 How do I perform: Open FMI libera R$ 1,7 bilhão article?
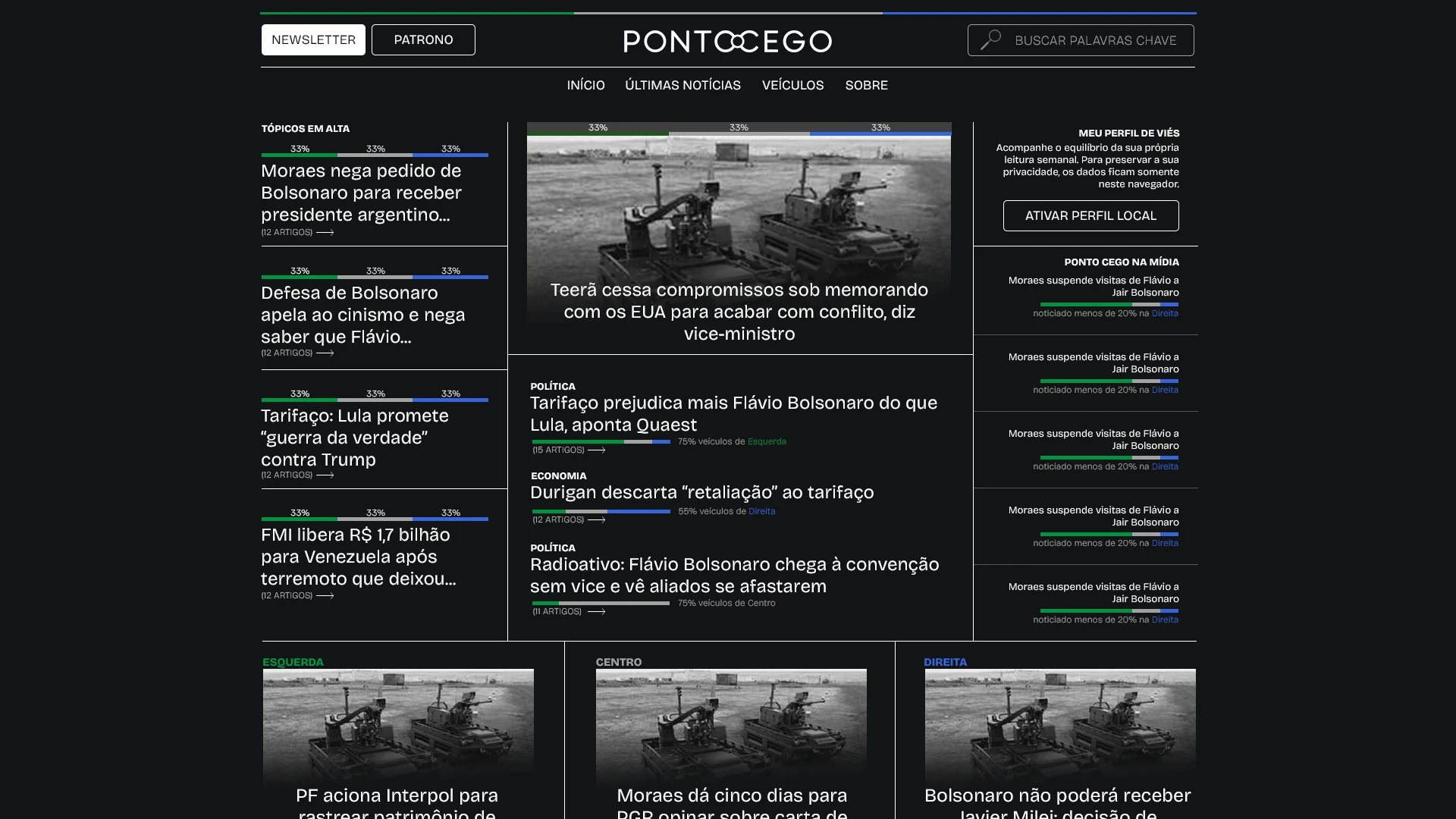[359, 557]
